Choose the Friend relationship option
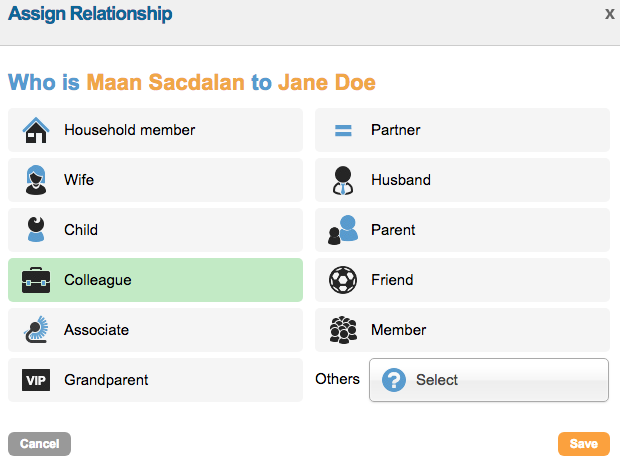Image resolution: width=620 pixels, height=466 pixels. tap(462, 280)
